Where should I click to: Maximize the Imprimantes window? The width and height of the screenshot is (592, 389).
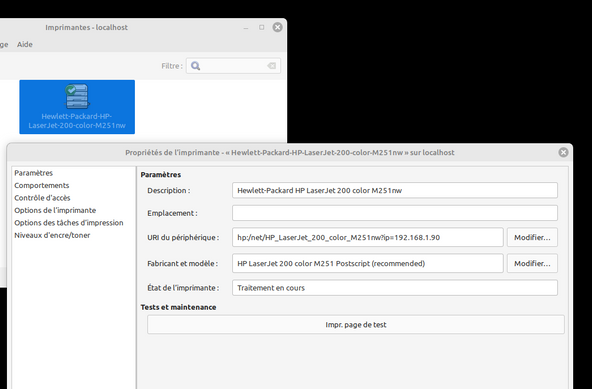coord(262,27)
